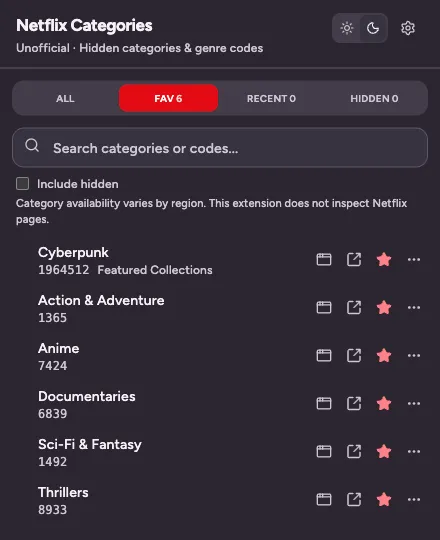The width and height of the screenshot is (440, 540).
Task: Unfavorite Thrillers star
Action: tap(384, 499)
